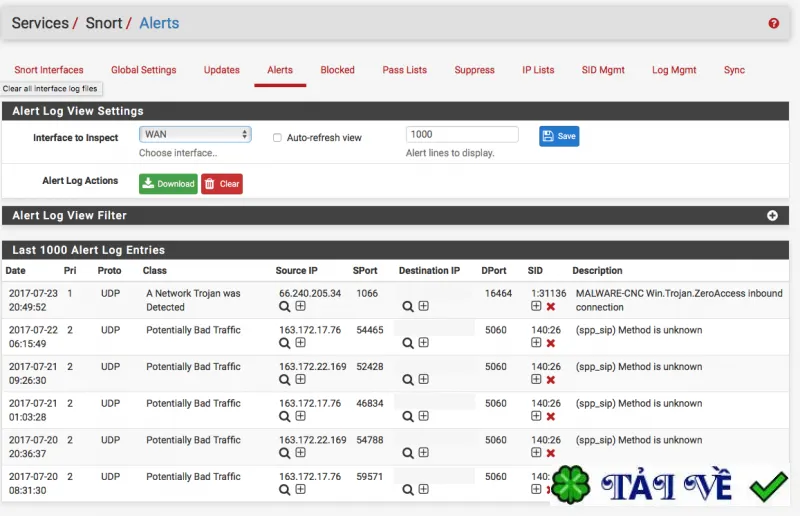Switch to the Suppress tab
The image size is (800, 516).
pos(474,70)
